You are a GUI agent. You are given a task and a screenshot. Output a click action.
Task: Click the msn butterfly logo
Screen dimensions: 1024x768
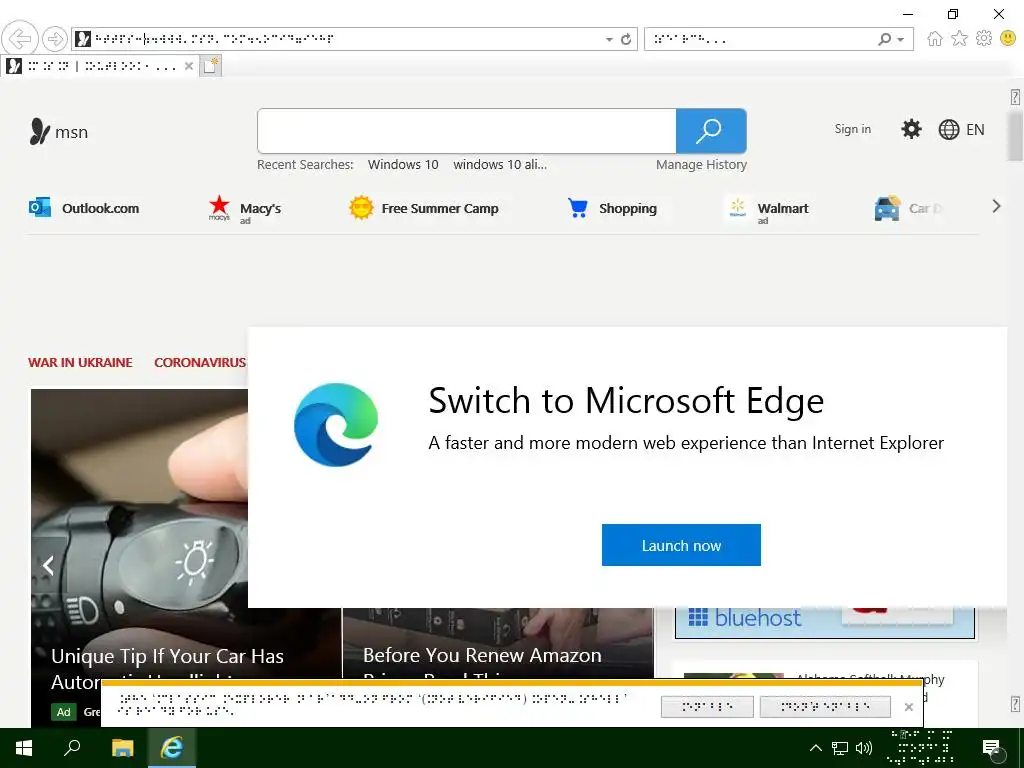coord(40,131)
